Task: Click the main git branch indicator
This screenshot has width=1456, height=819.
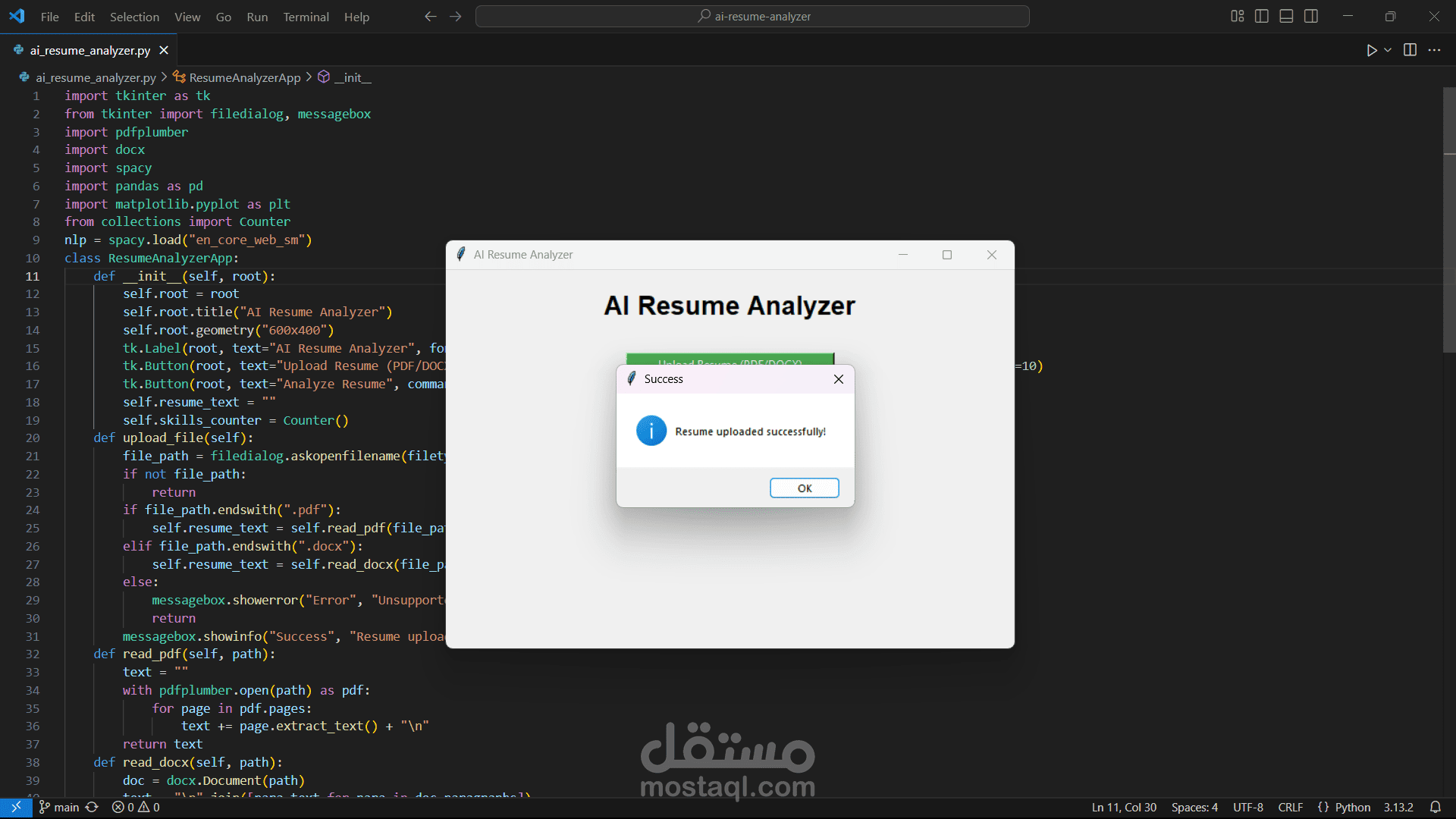Action: coord(59,808)
